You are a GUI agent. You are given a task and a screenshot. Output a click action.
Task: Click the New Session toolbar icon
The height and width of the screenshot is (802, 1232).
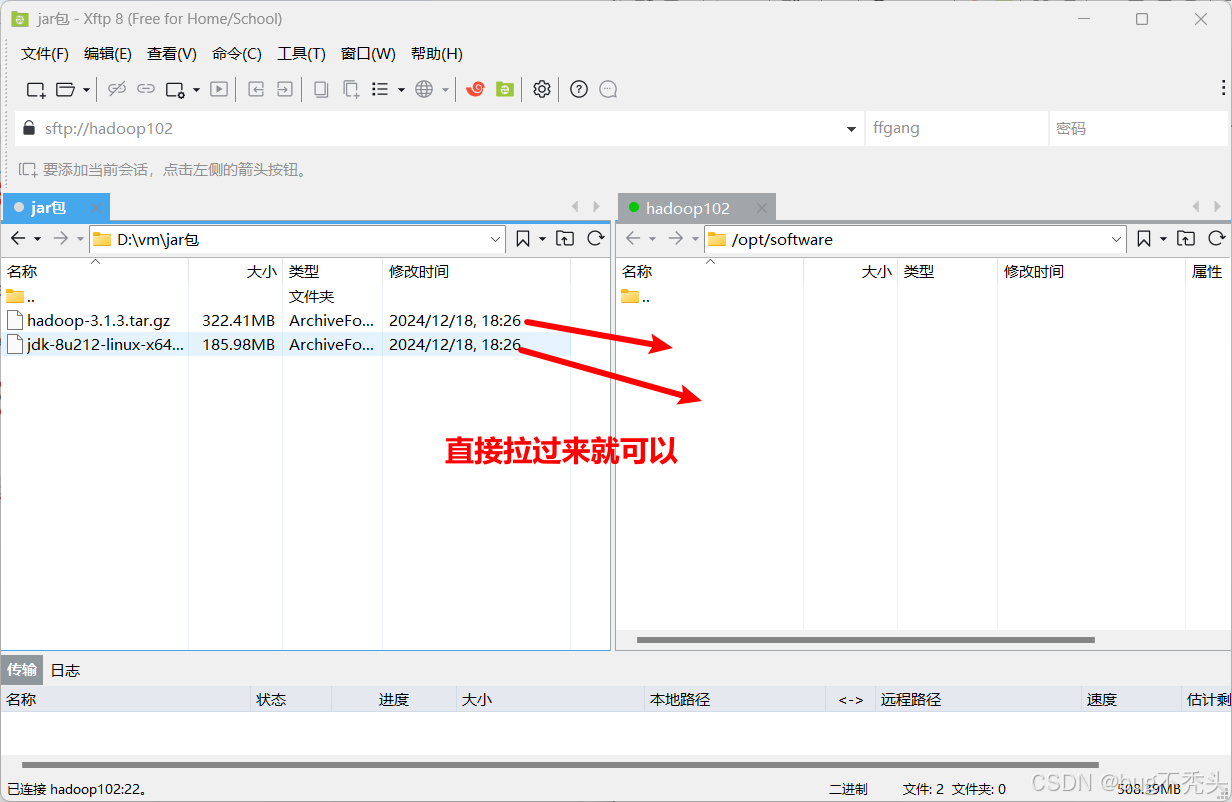[36, 89]
